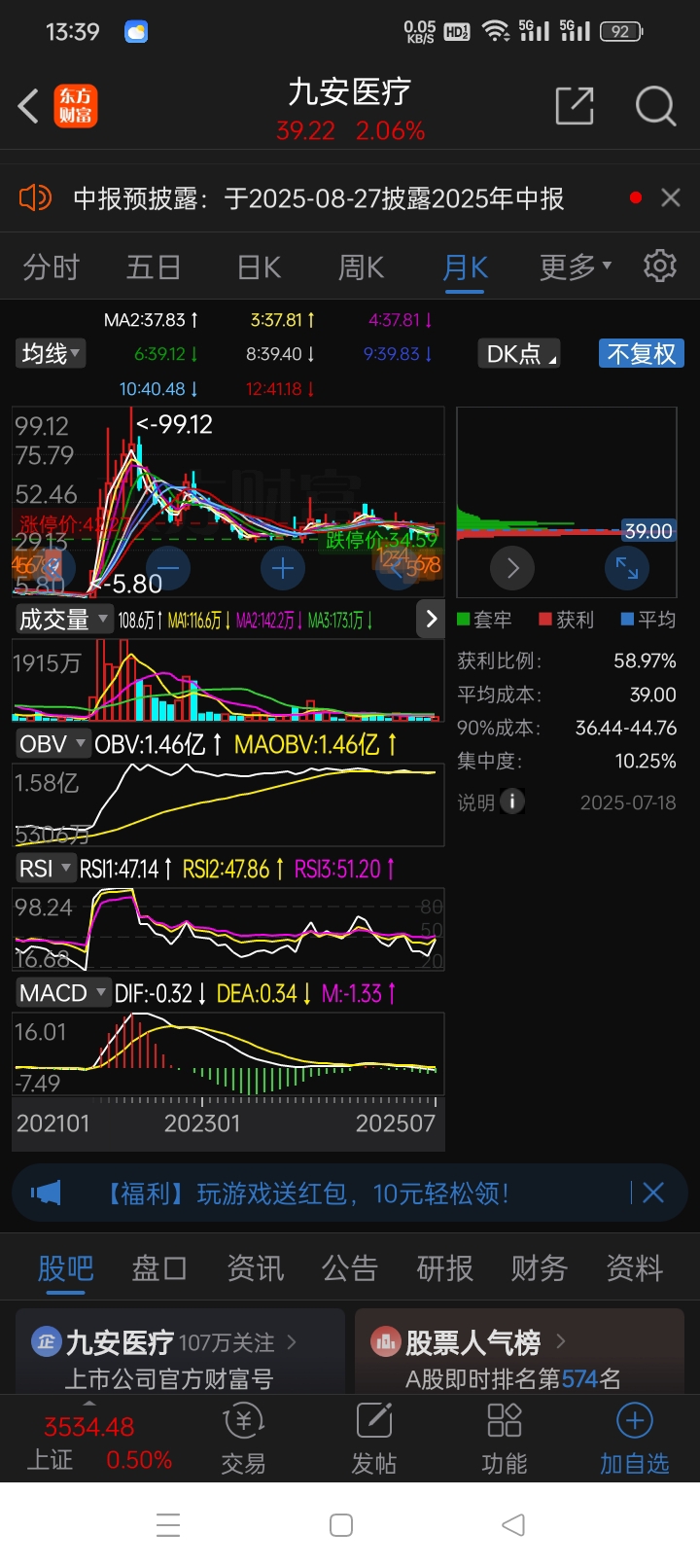Tap the arrow beside 成交量 MA values
Viewport: 700px width, 1568px height.
pyautogui.click(x=432, y=619)
